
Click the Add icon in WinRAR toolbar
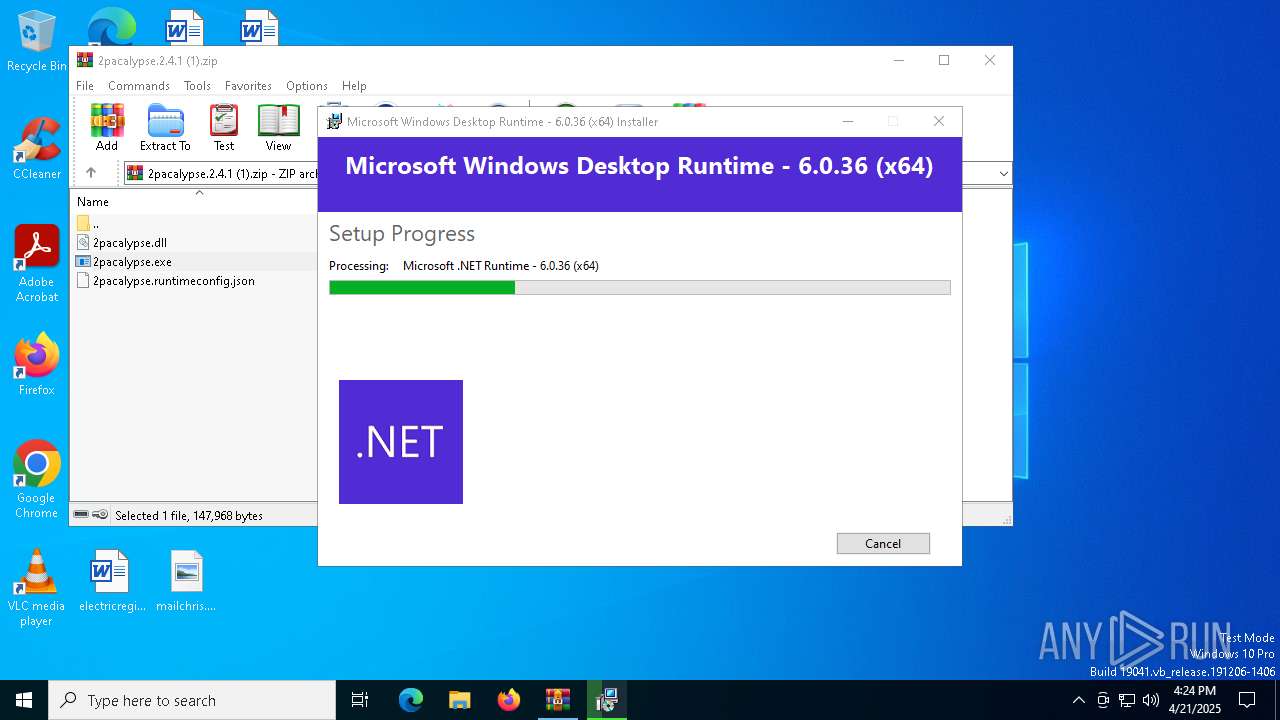tap(107, 127)
